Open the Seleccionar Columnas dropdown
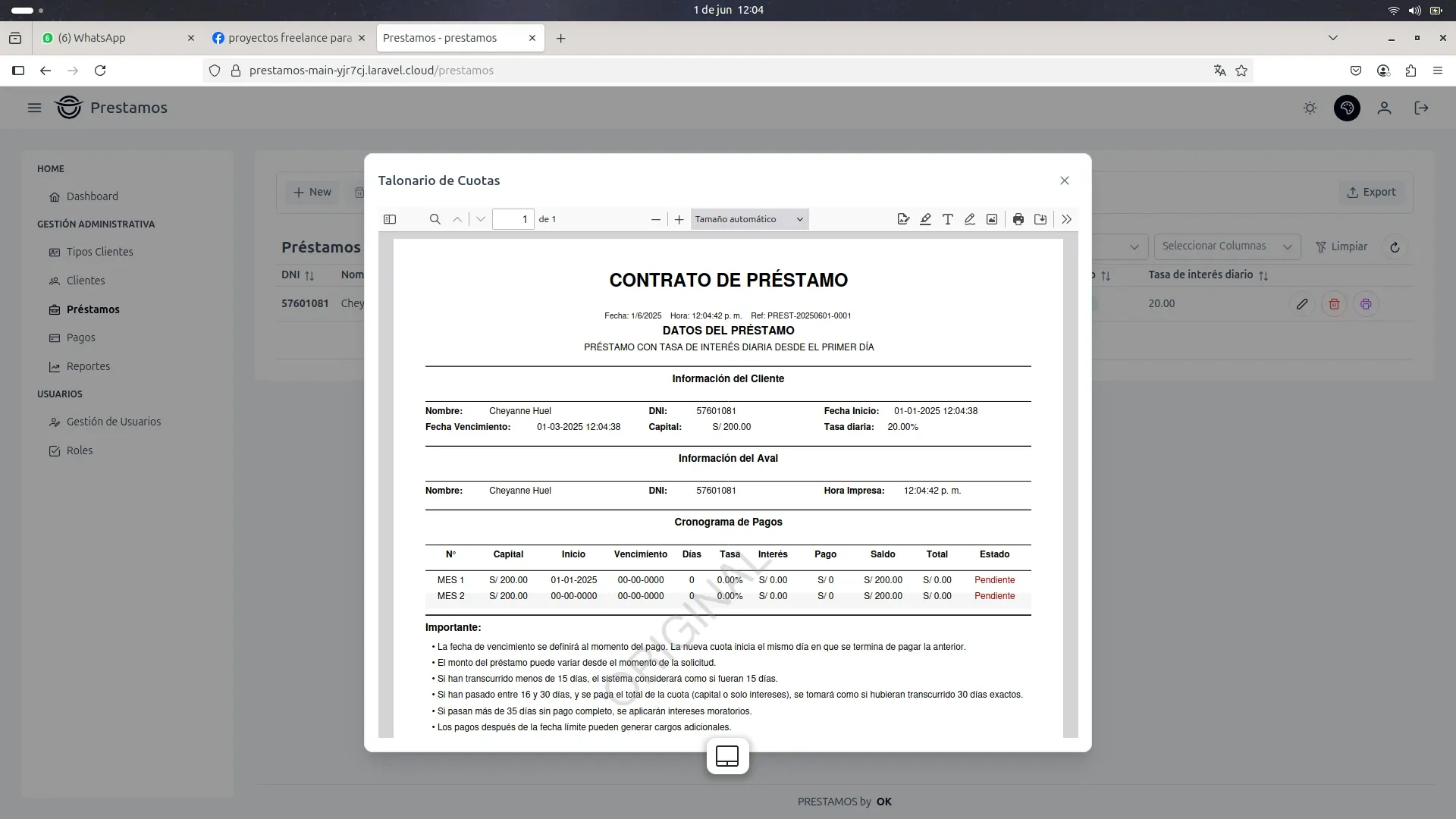Screen dimensions: 1456x819 pos(1226,246)
